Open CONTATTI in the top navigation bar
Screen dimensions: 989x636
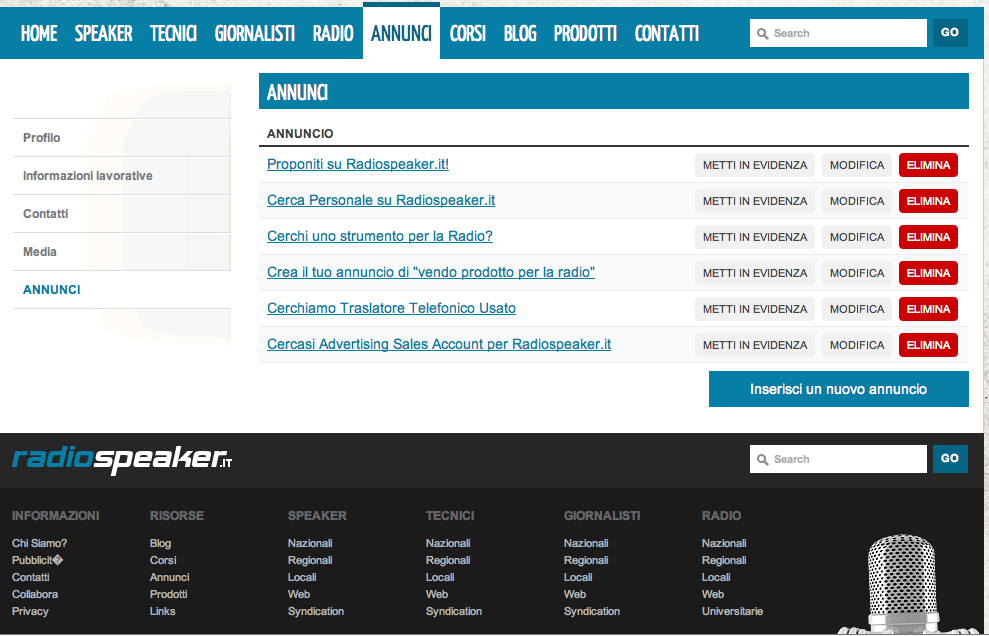(667, 33)
